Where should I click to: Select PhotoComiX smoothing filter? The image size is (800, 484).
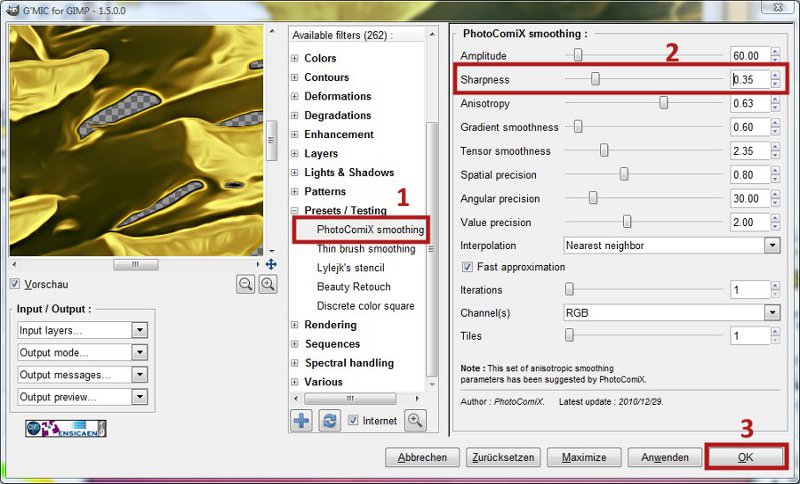370,230
